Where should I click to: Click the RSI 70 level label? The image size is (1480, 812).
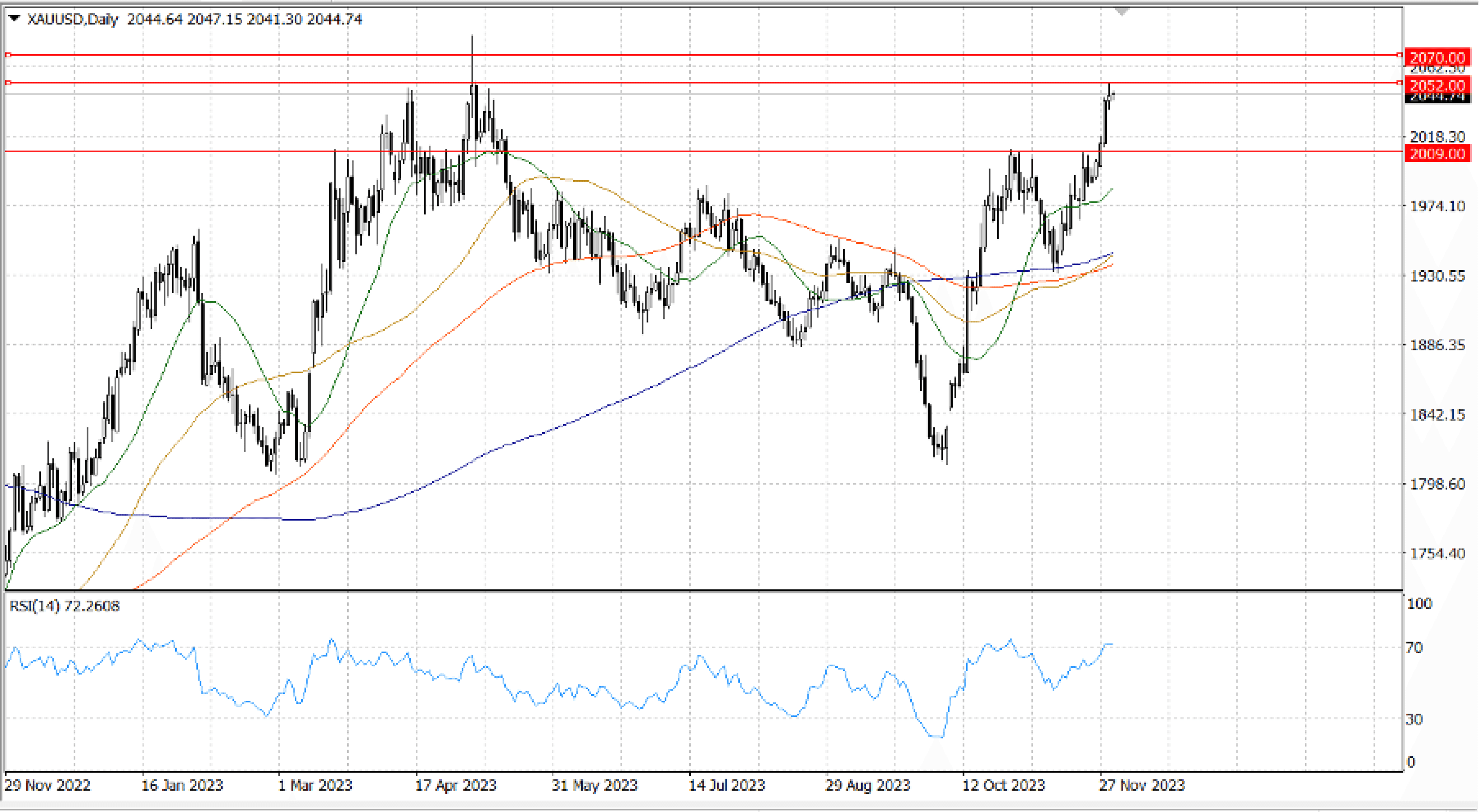pos(1414,648)
